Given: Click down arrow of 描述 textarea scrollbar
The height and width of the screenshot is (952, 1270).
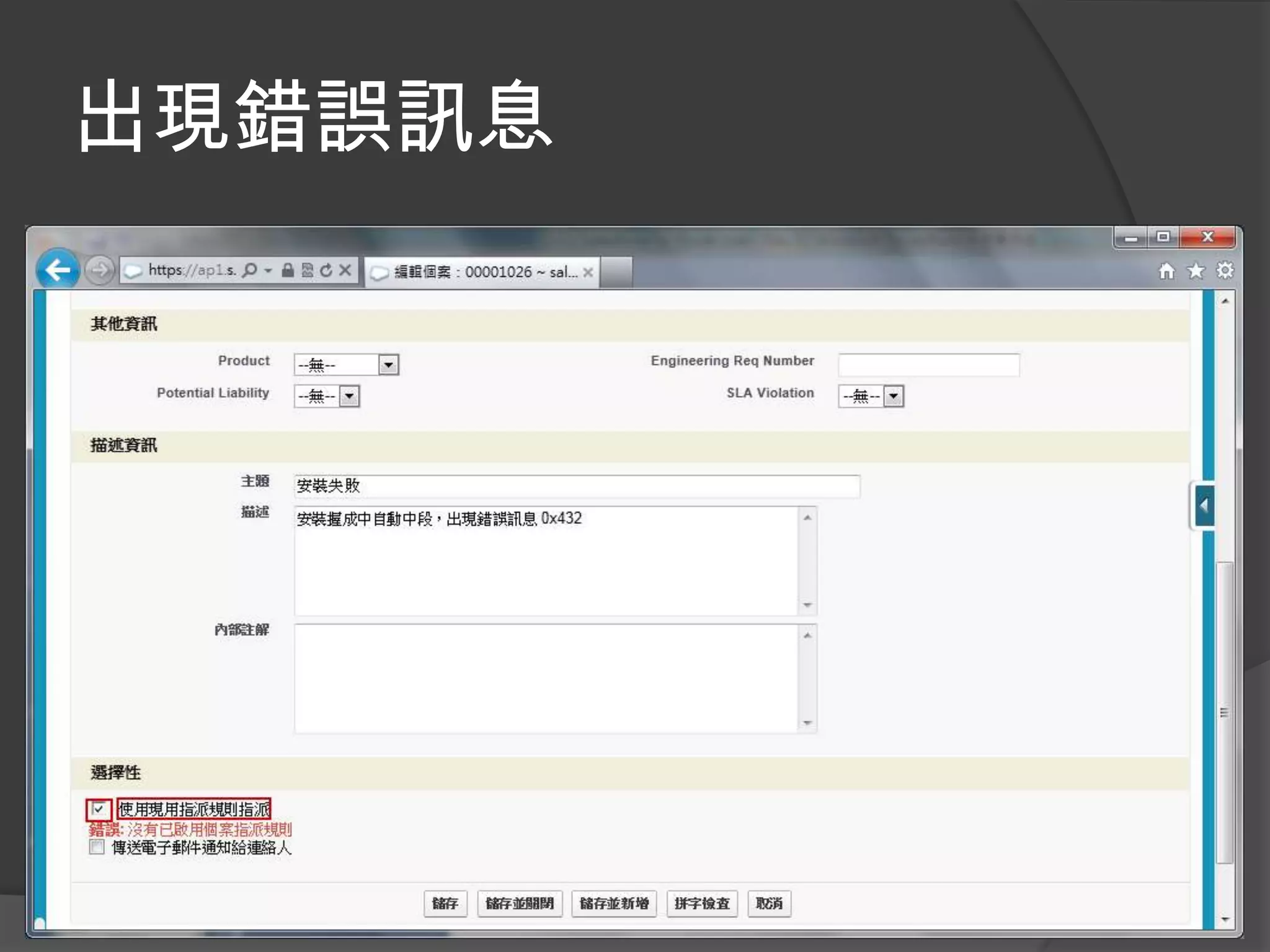Looking at the screenshot, I should pyautogui.click(x=807, y=605).
